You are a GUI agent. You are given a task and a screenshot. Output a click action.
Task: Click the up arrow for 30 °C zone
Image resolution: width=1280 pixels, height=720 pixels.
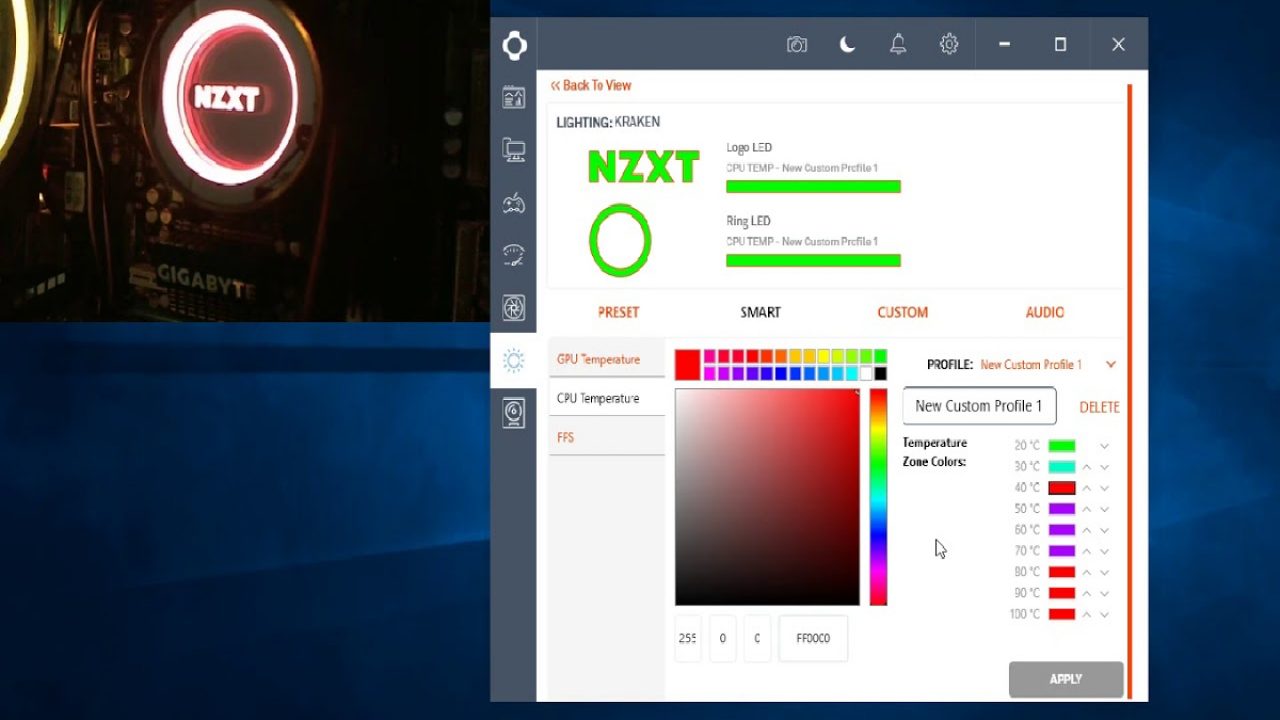[1087, 467]
